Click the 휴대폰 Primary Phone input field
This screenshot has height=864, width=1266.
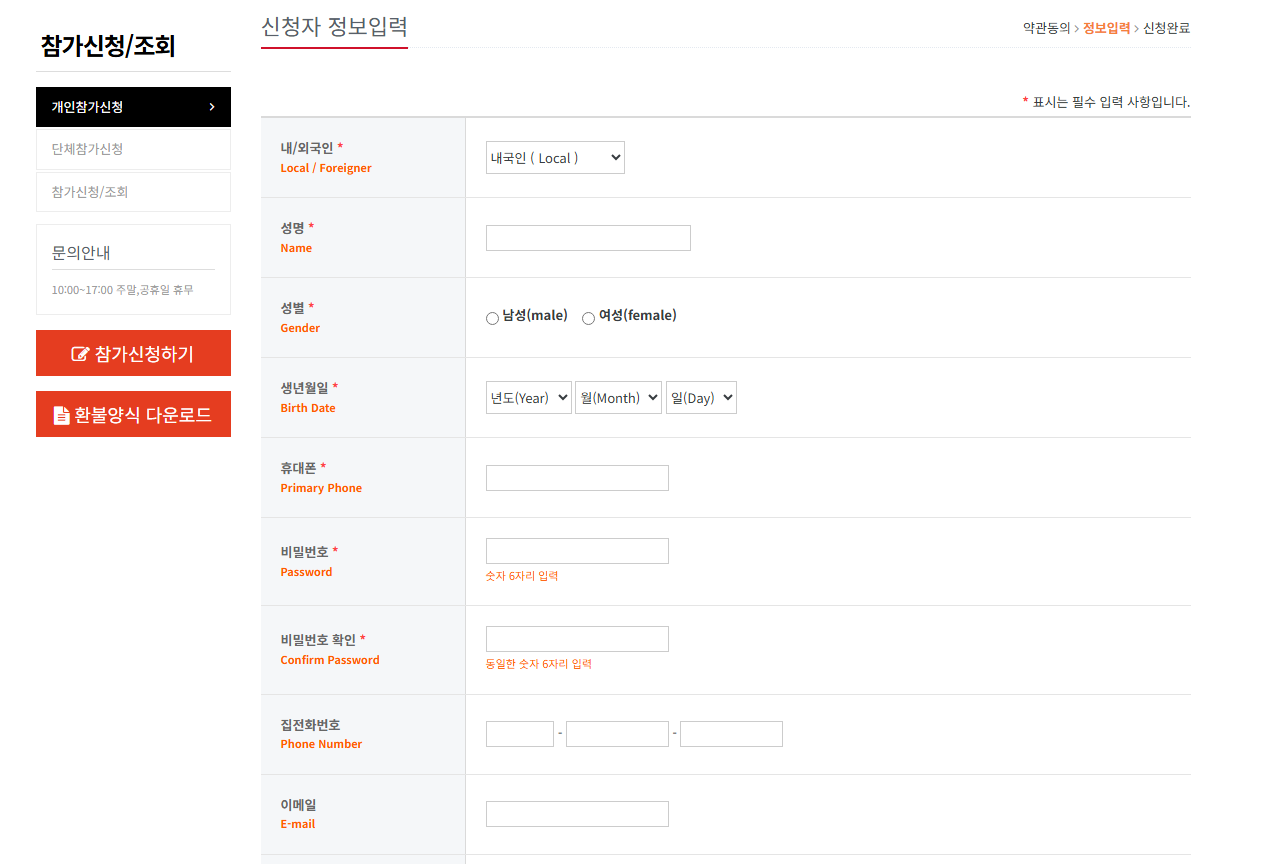pos(577,478)
